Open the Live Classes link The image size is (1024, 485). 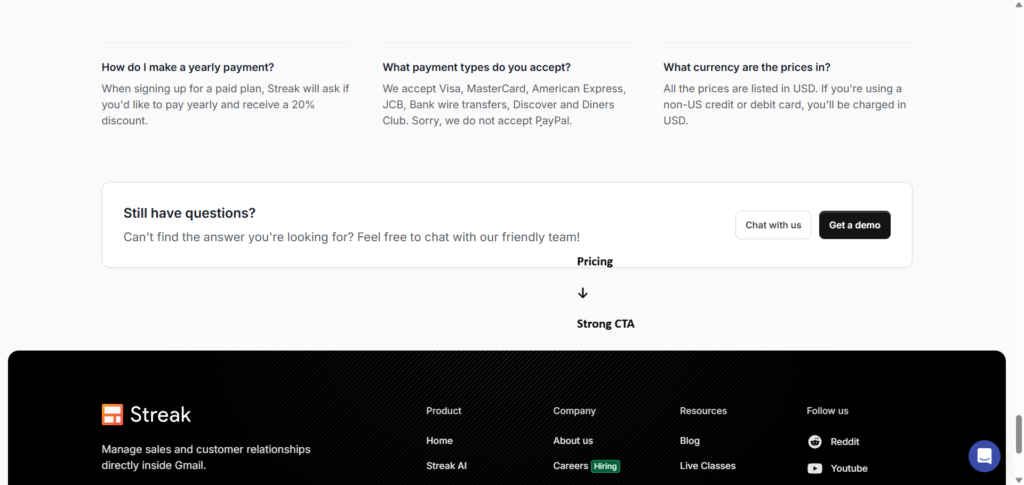click(708, 466)
